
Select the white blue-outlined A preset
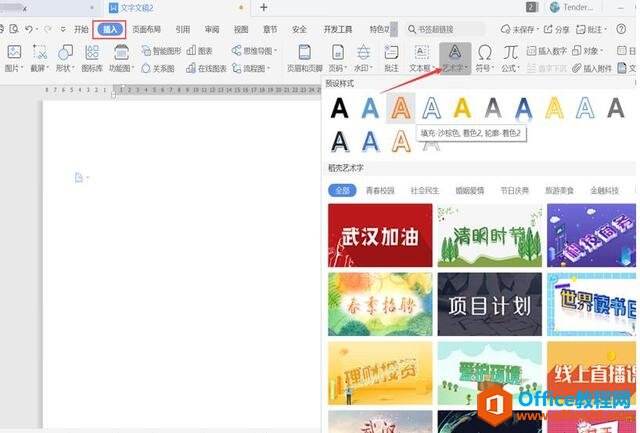point(431,108)
